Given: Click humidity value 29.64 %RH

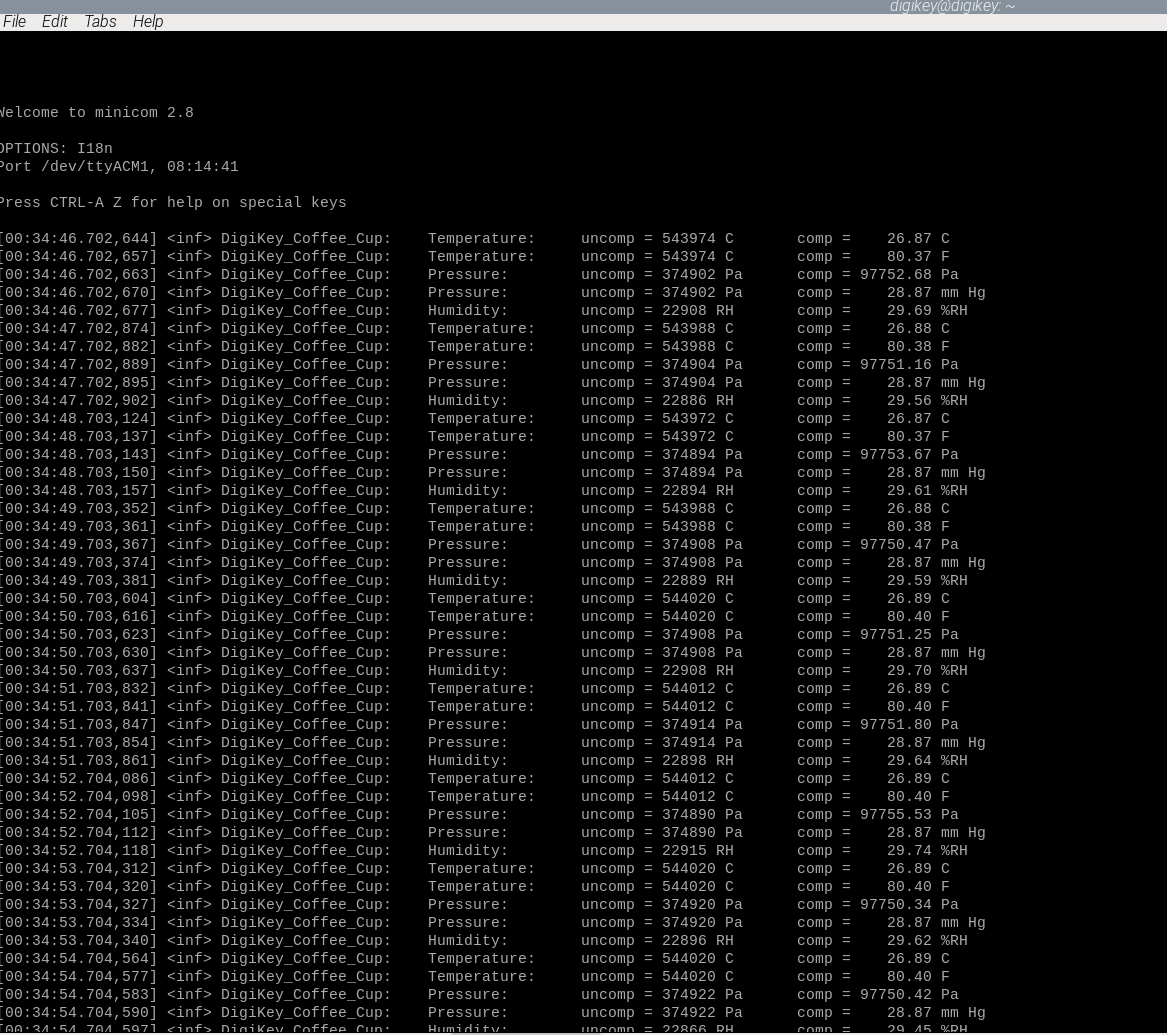Looking at the screenshot, I should (927, 760).
